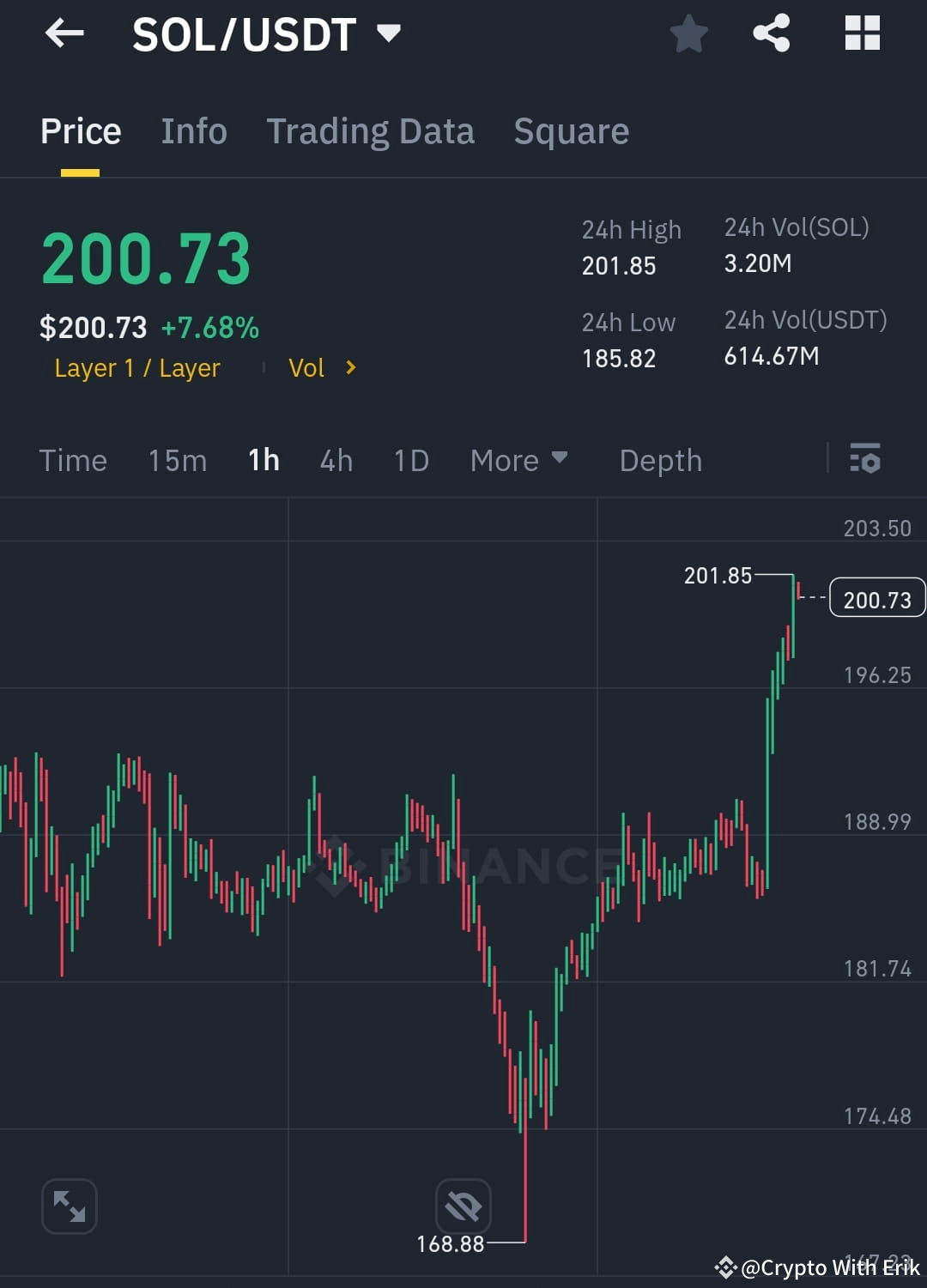Screen dimensions: 927x1288
Task: Select the Time chart mode
Action: (73, 460)
